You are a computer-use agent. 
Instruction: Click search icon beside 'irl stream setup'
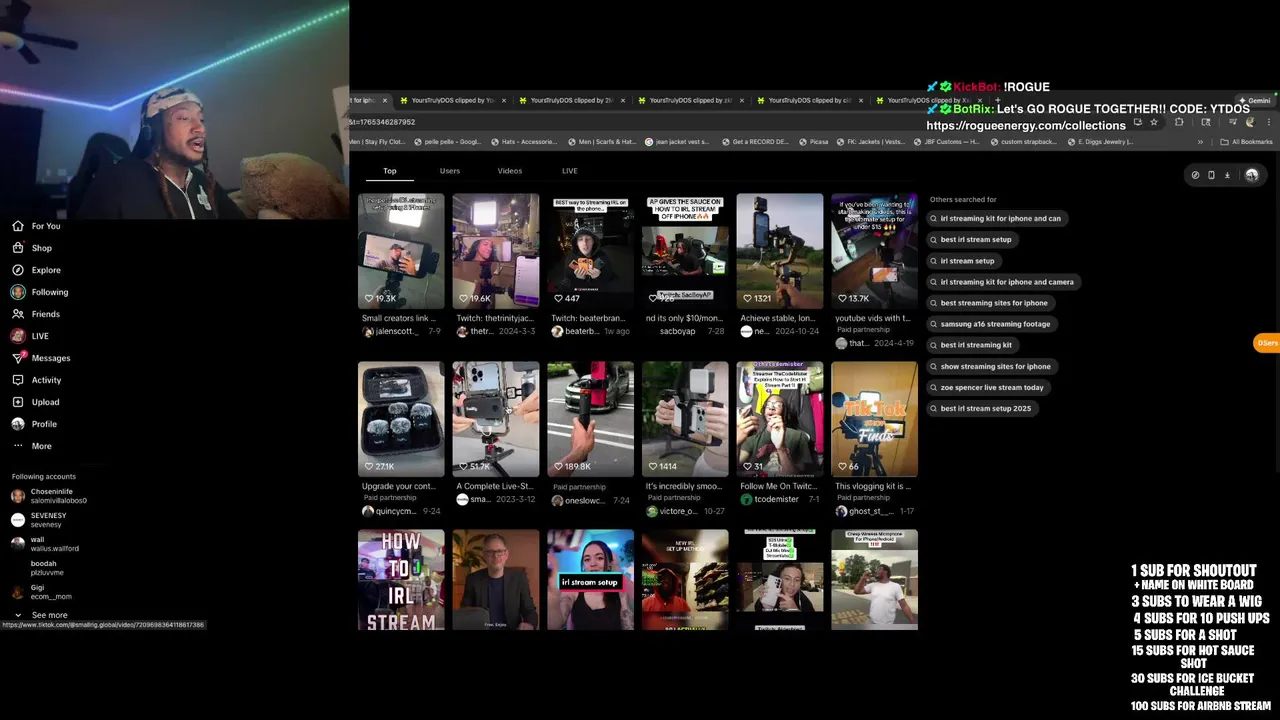(x=934, y=261)
